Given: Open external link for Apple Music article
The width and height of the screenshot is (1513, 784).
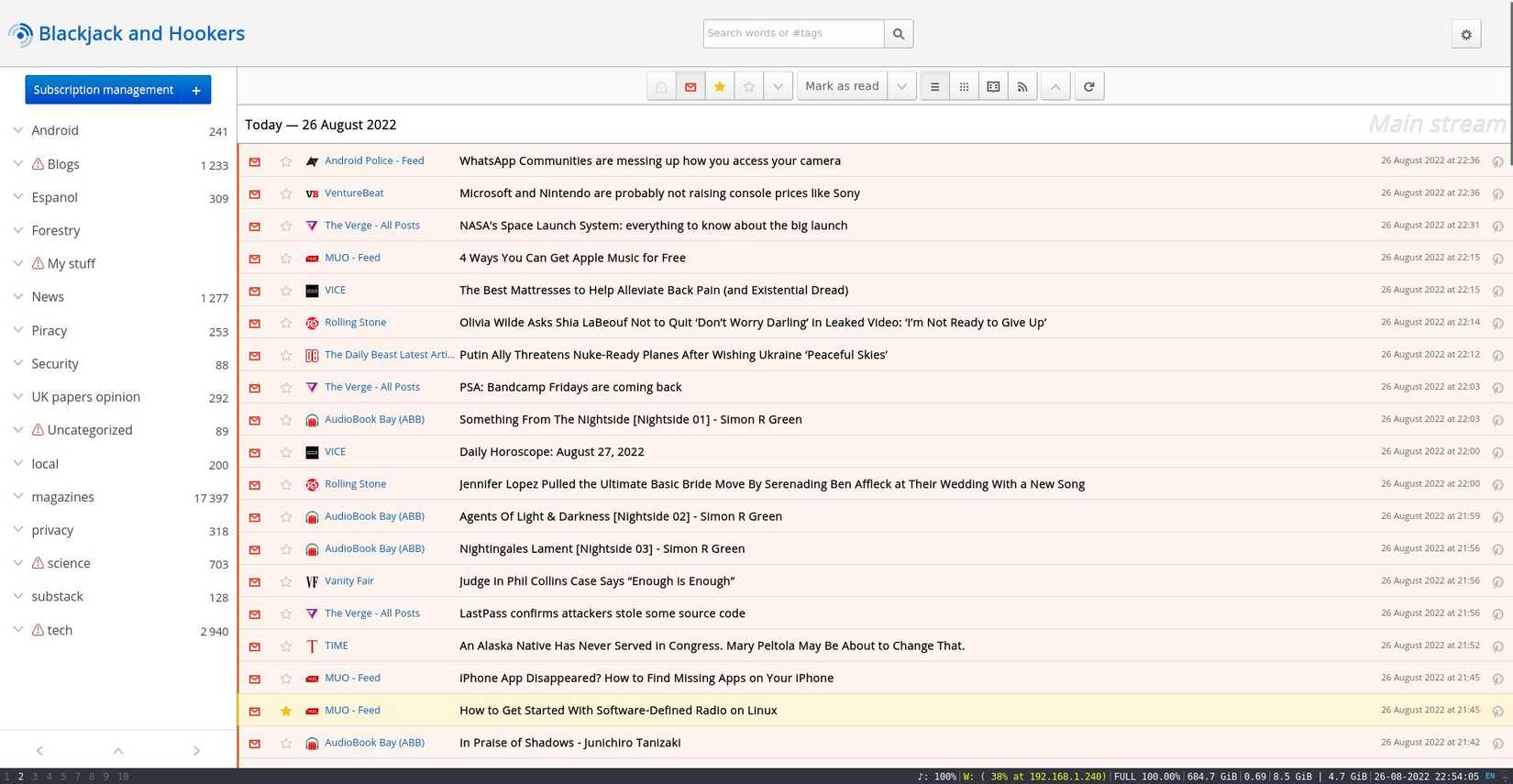Looking at the screenshot, I should coord(1497,259).
